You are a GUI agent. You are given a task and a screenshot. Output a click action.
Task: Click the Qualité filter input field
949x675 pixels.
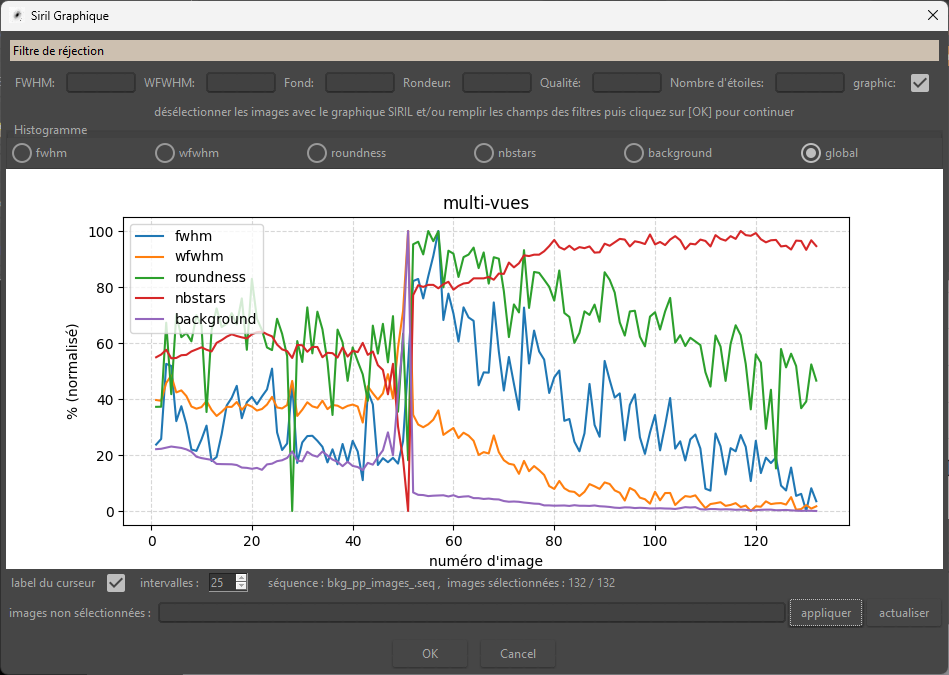point(626,82)
